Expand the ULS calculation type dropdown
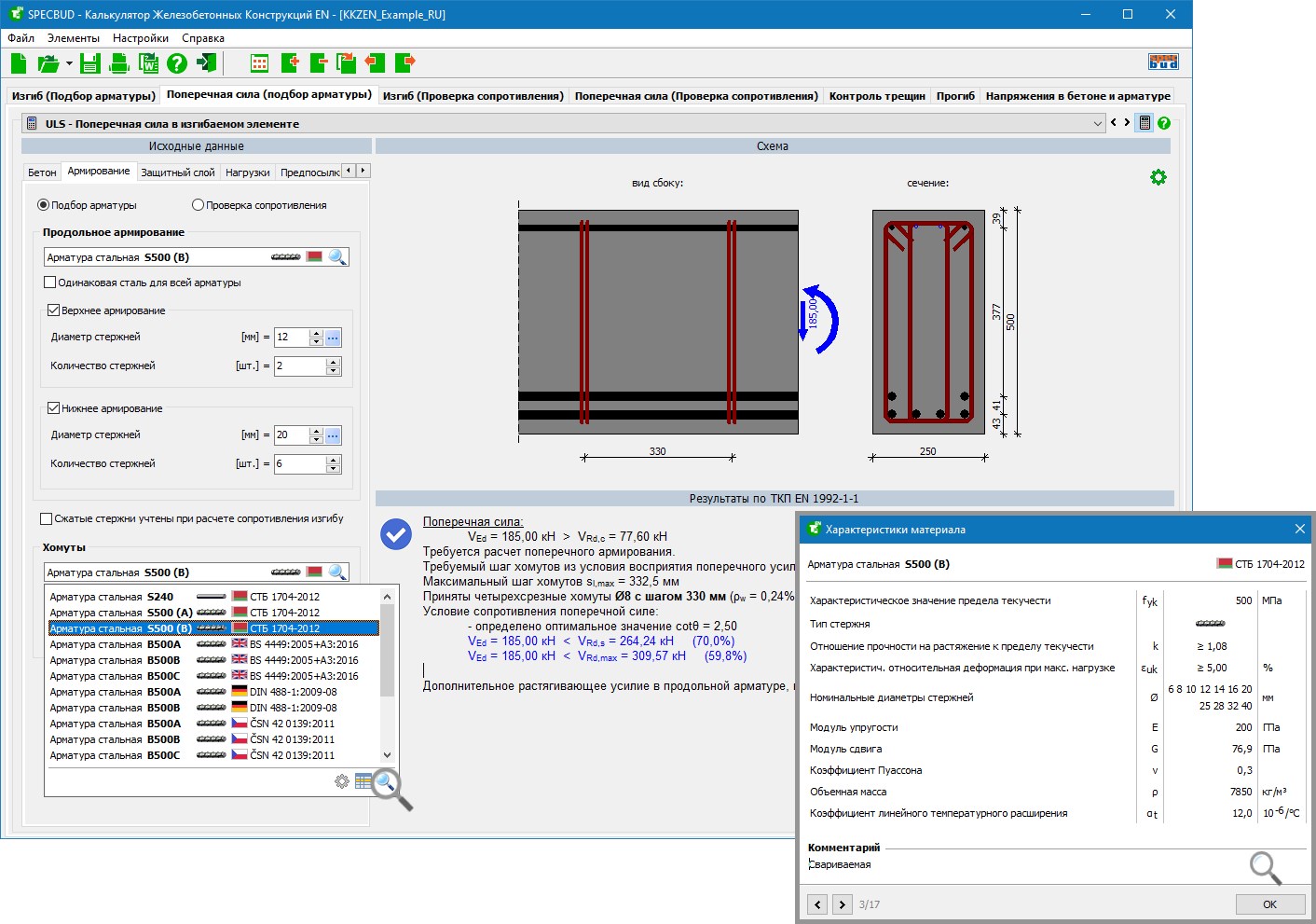This screenshot has width=1316, height=924. [x=1097, y=123]
